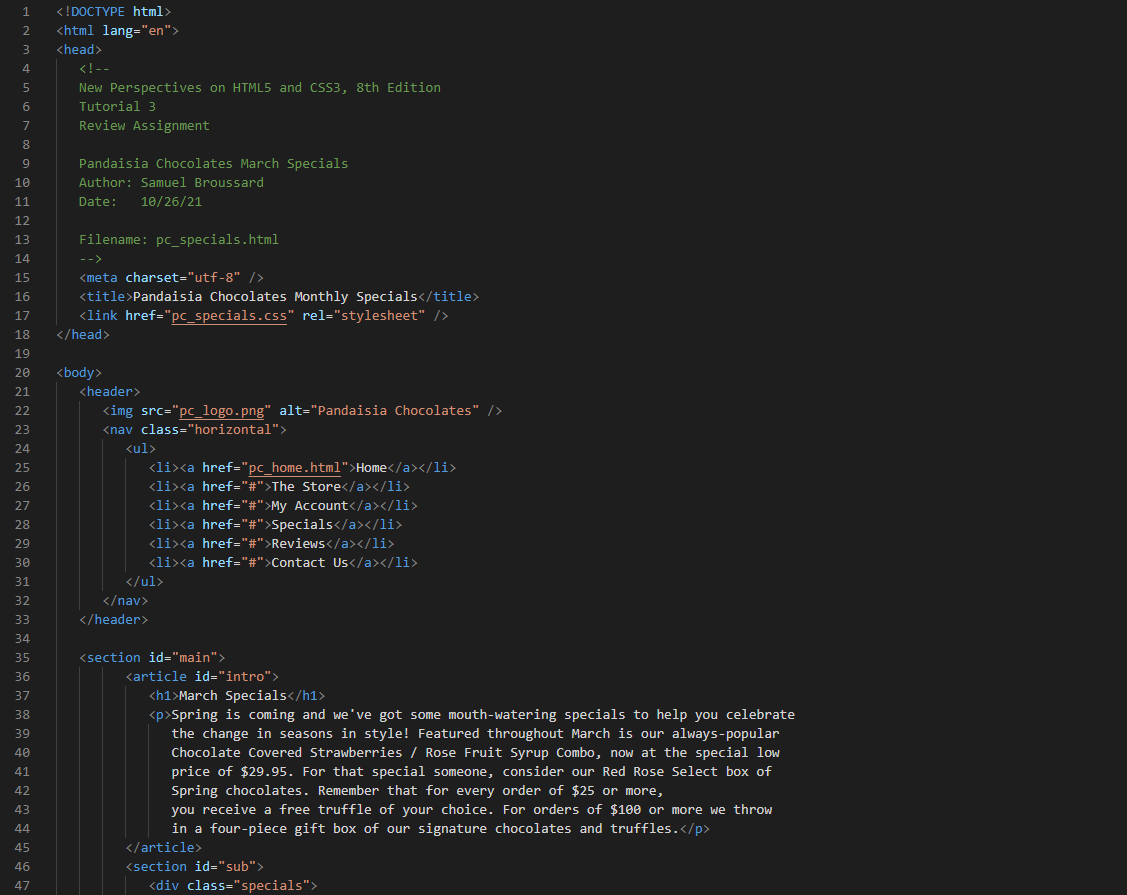Click the title text Pandaisia Chocolates Monthly Specials
The image size is (1127, 895).
click(289, 296)
